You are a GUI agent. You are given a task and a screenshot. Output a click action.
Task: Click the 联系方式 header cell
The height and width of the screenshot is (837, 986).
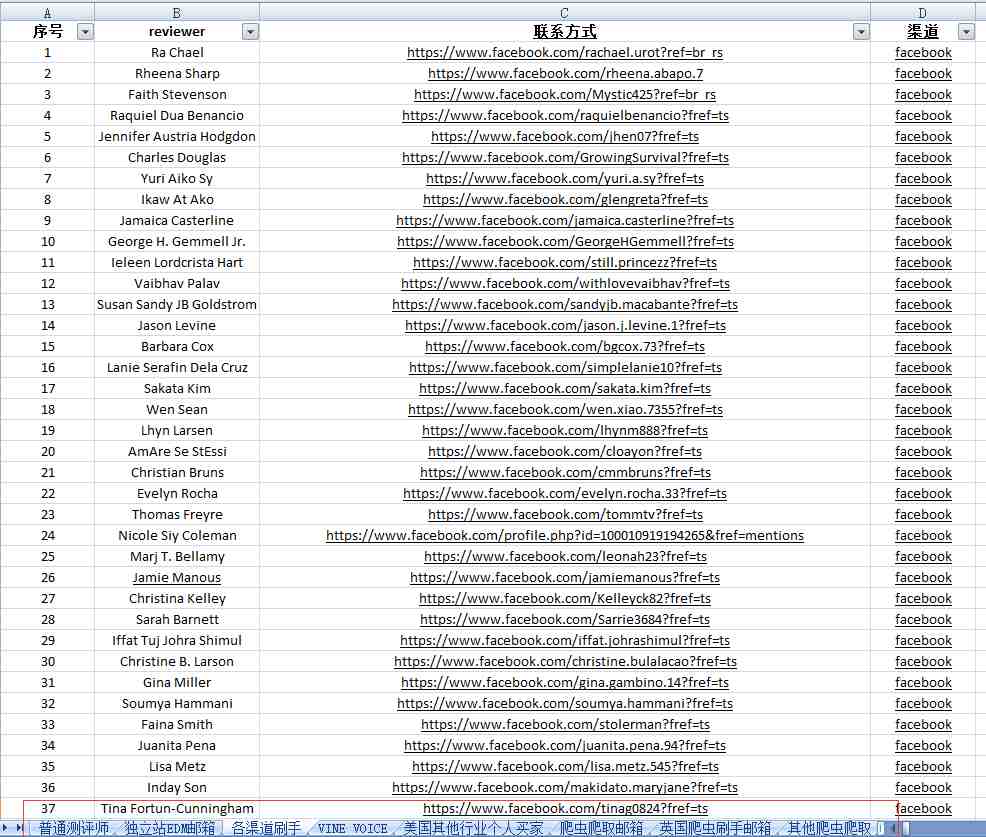(x=565, y=31)
